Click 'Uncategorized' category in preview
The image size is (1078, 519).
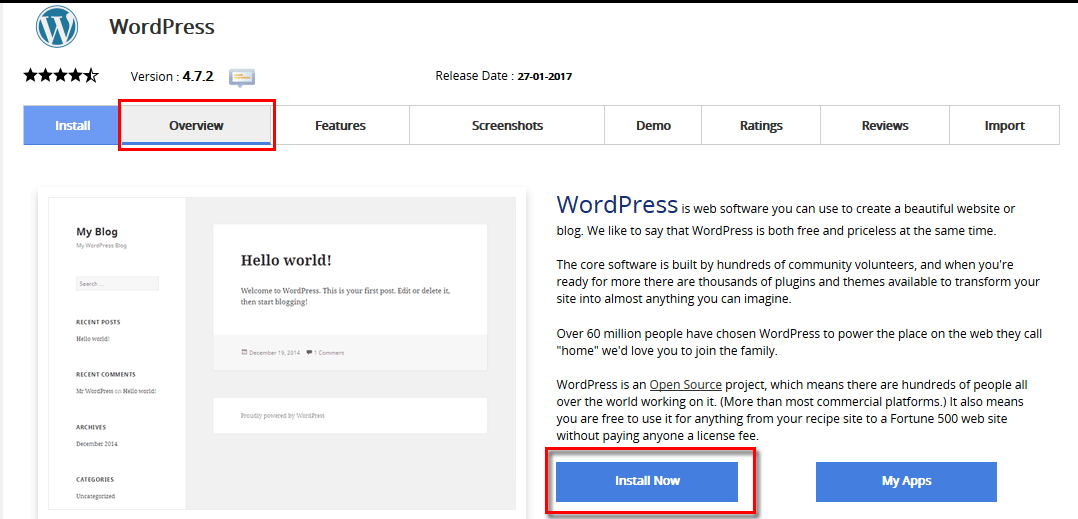coord(96,496)
